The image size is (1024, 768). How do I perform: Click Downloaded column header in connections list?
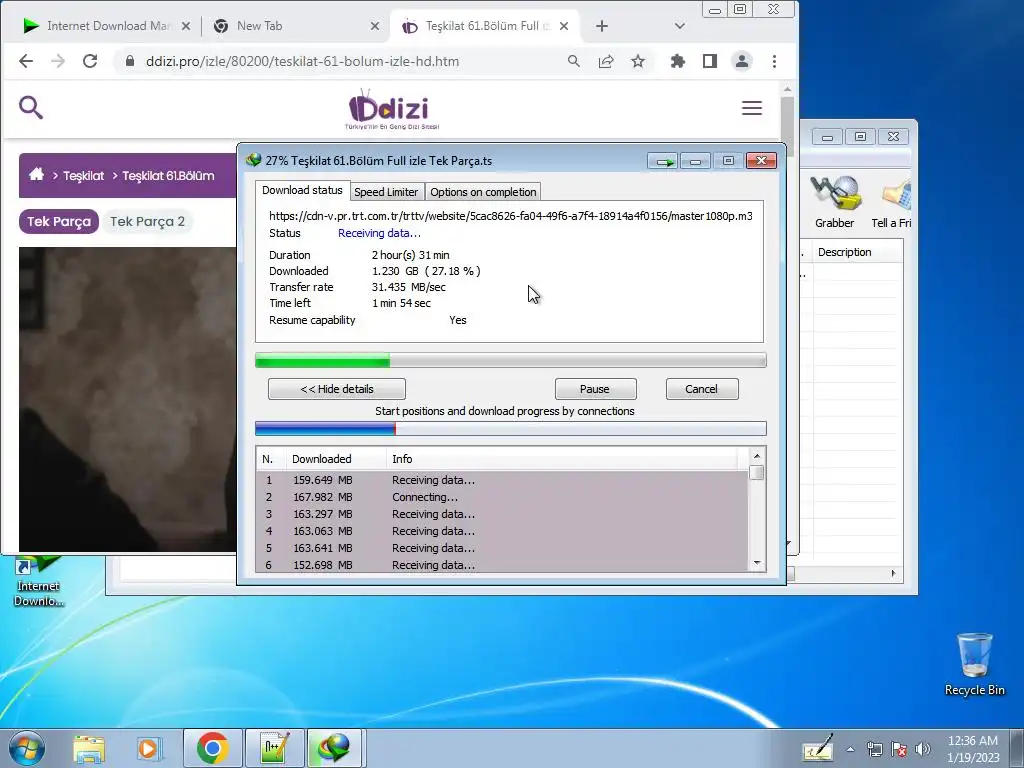coord(336,459)
